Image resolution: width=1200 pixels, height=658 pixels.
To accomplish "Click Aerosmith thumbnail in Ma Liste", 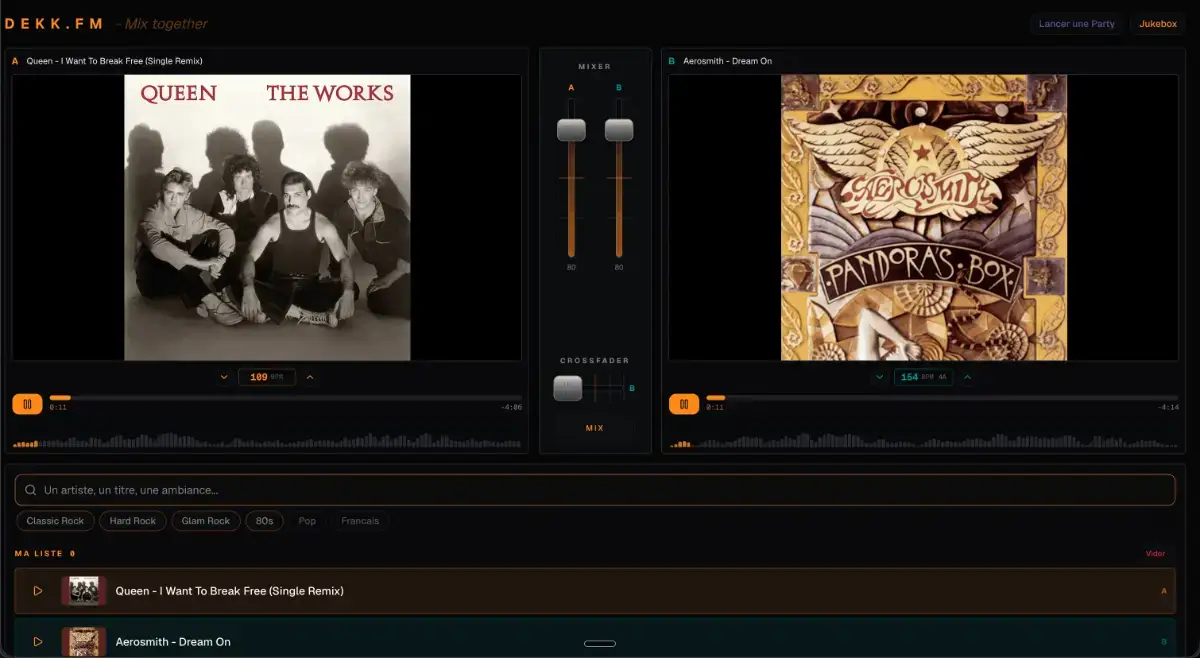I will pyautogui.click(x=84, y=642).
